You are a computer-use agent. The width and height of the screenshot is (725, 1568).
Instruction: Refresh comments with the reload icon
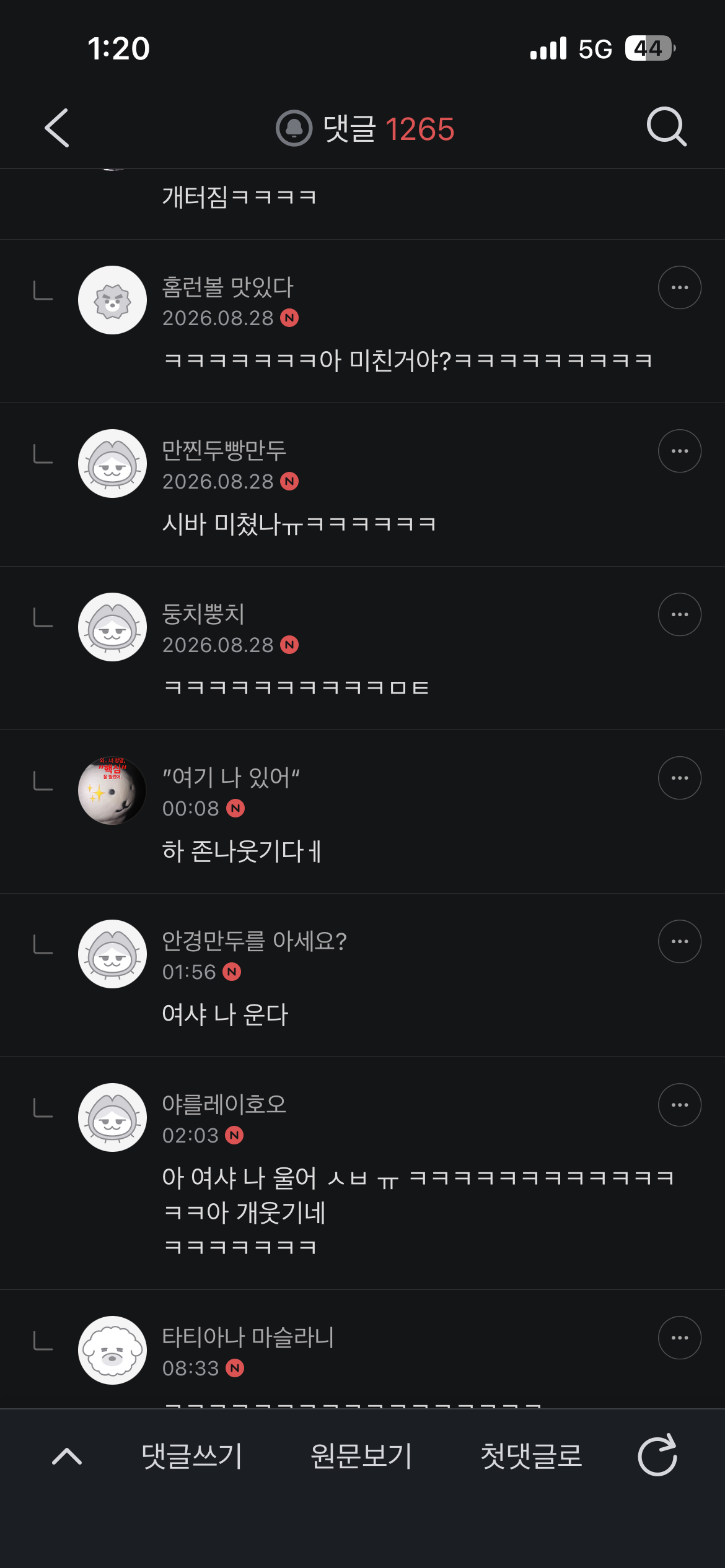(657, 1455)
